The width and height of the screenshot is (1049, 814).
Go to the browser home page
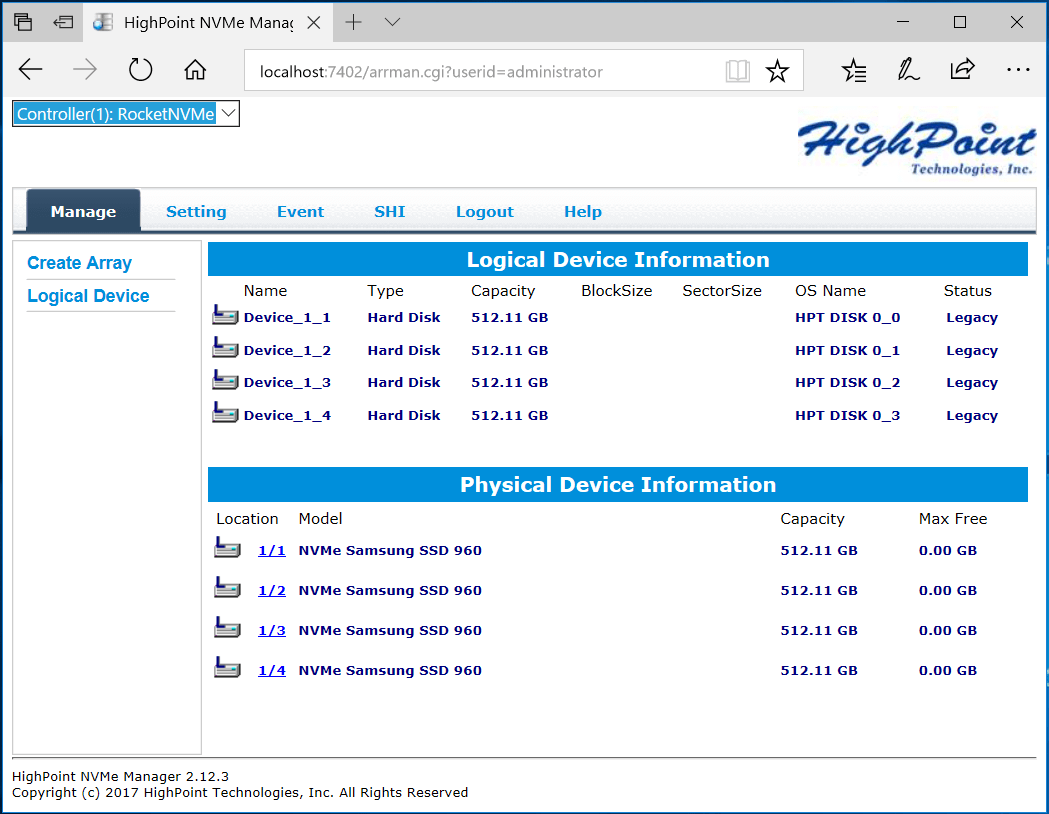(x=195, y=70)
